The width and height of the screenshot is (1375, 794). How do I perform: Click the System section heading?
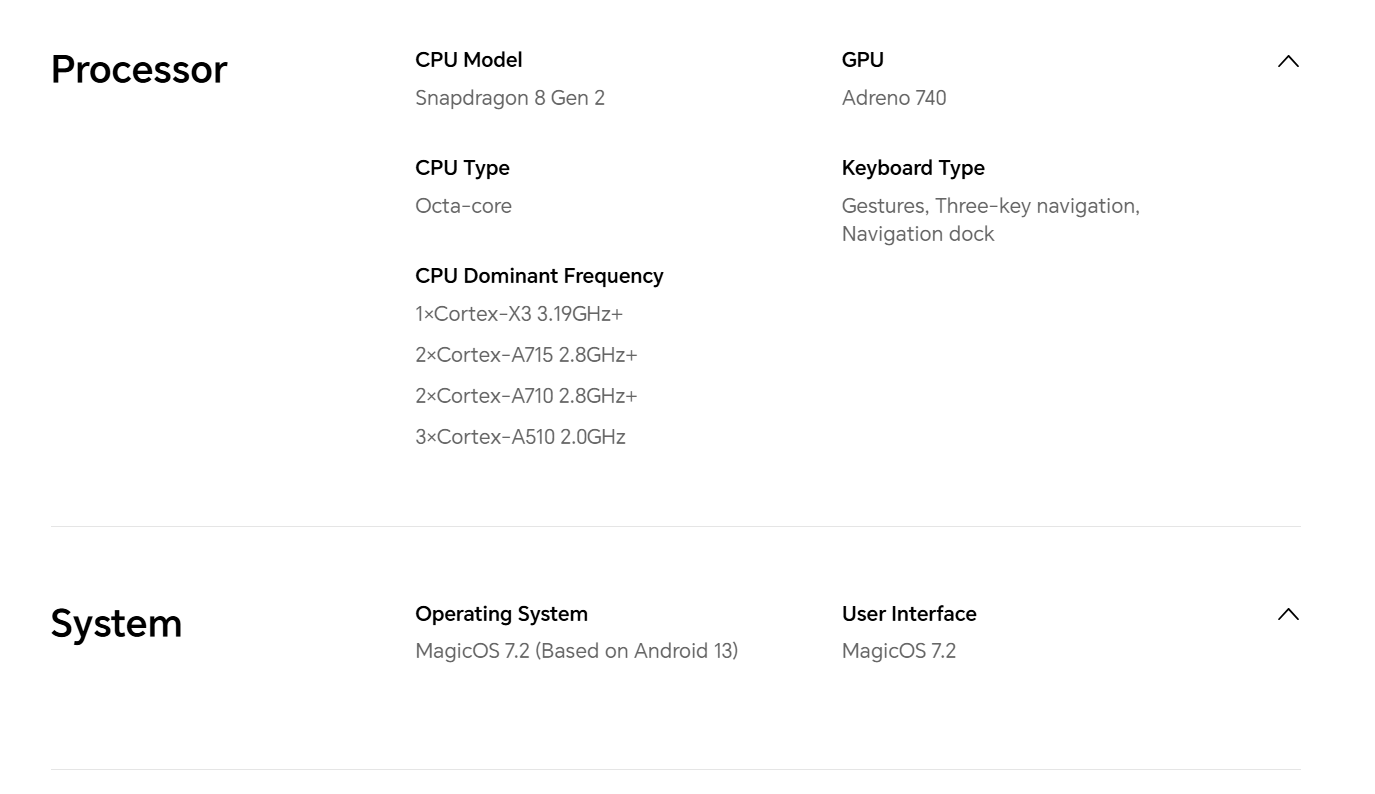[x=116, y=624]
